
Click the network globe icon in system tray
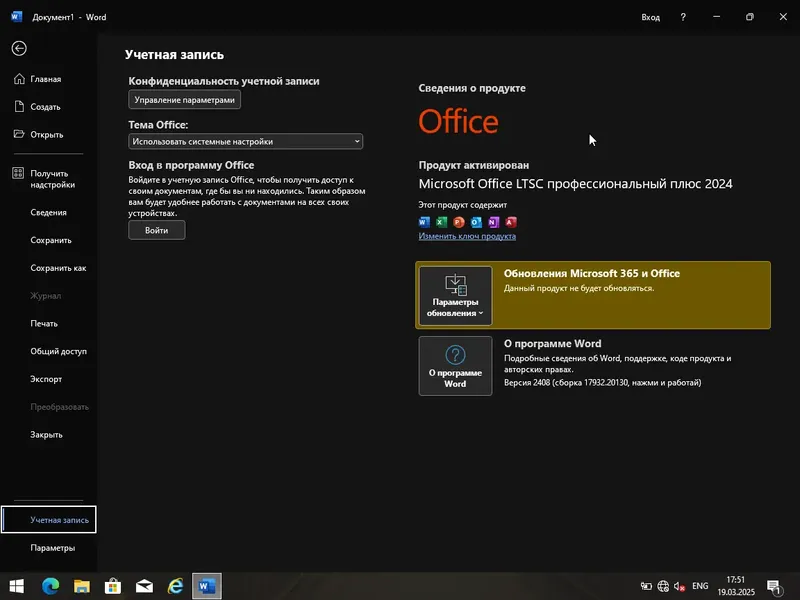pos(663,586)
